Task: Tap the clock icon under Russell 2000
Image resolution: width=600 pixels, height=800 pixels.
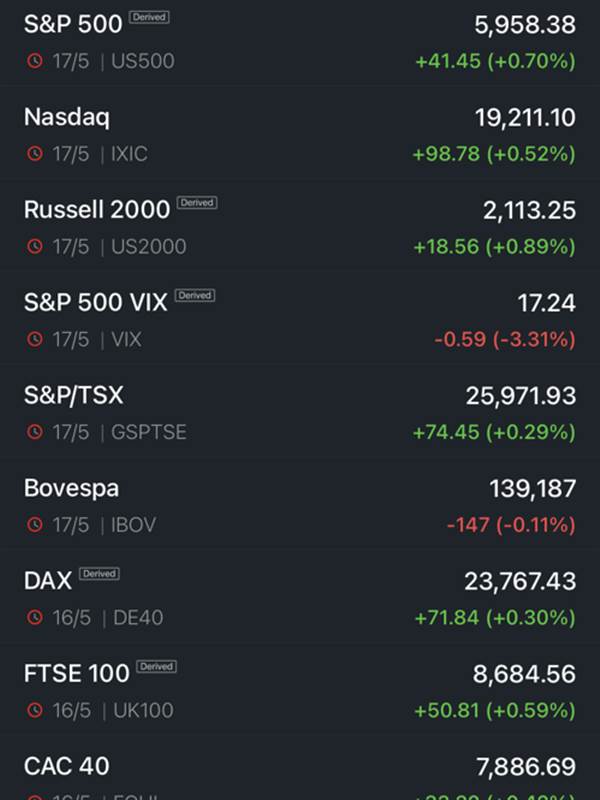Action: tap(35, 246)
